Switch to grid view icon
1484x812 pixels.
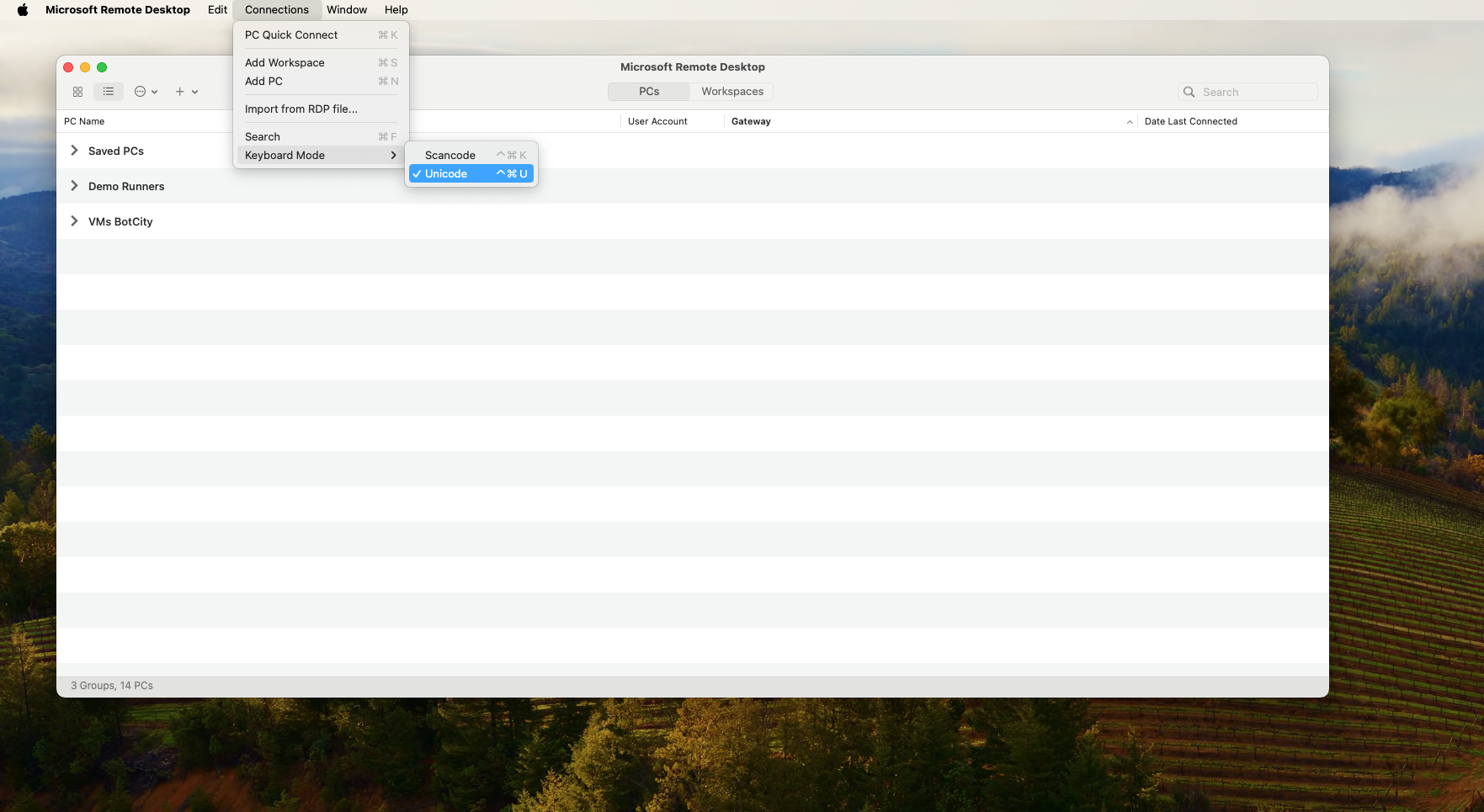(x=78, y=92)
